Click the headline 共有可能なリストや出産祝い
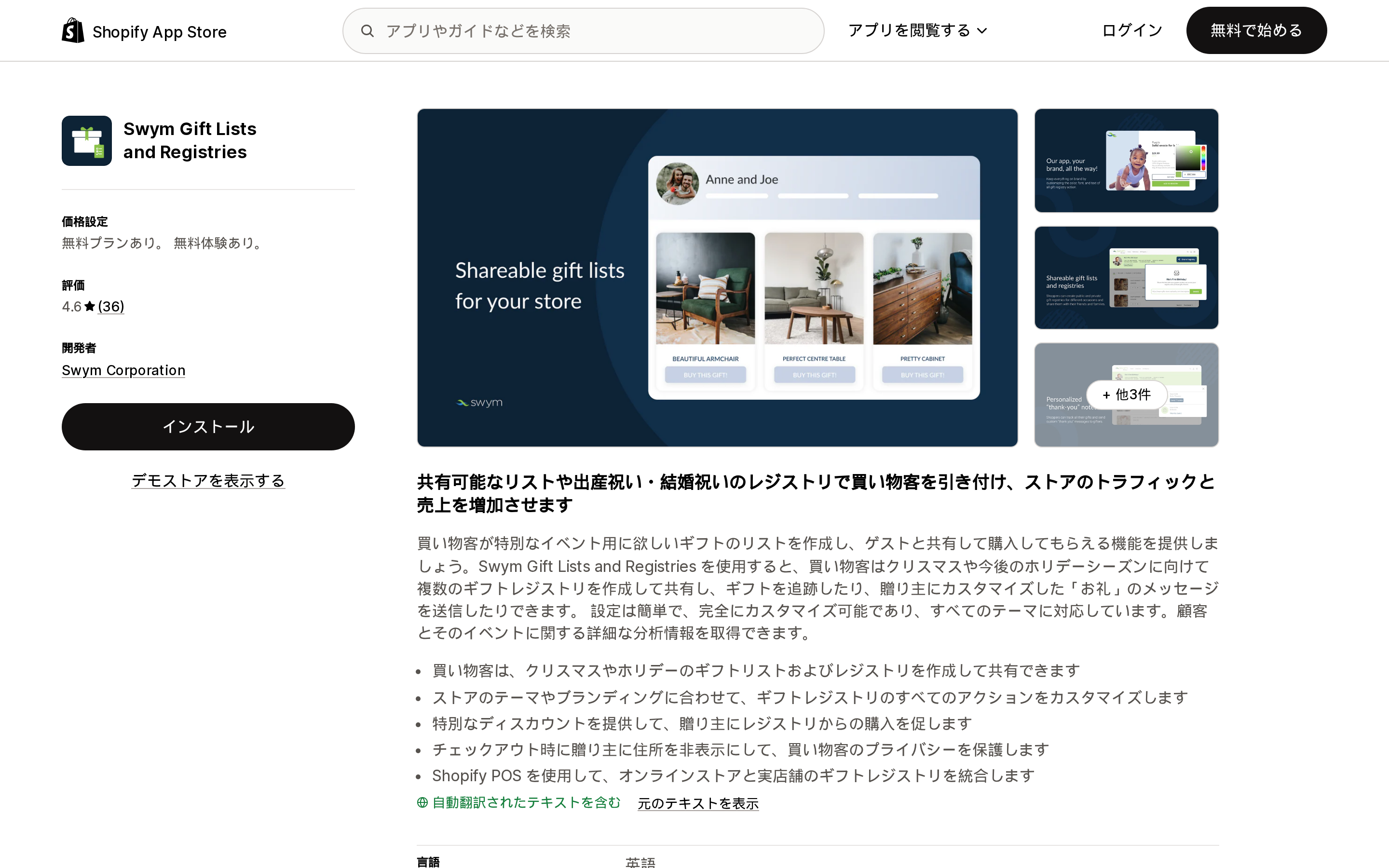Viewport: 1389px width, 868px height. point(816,493)
